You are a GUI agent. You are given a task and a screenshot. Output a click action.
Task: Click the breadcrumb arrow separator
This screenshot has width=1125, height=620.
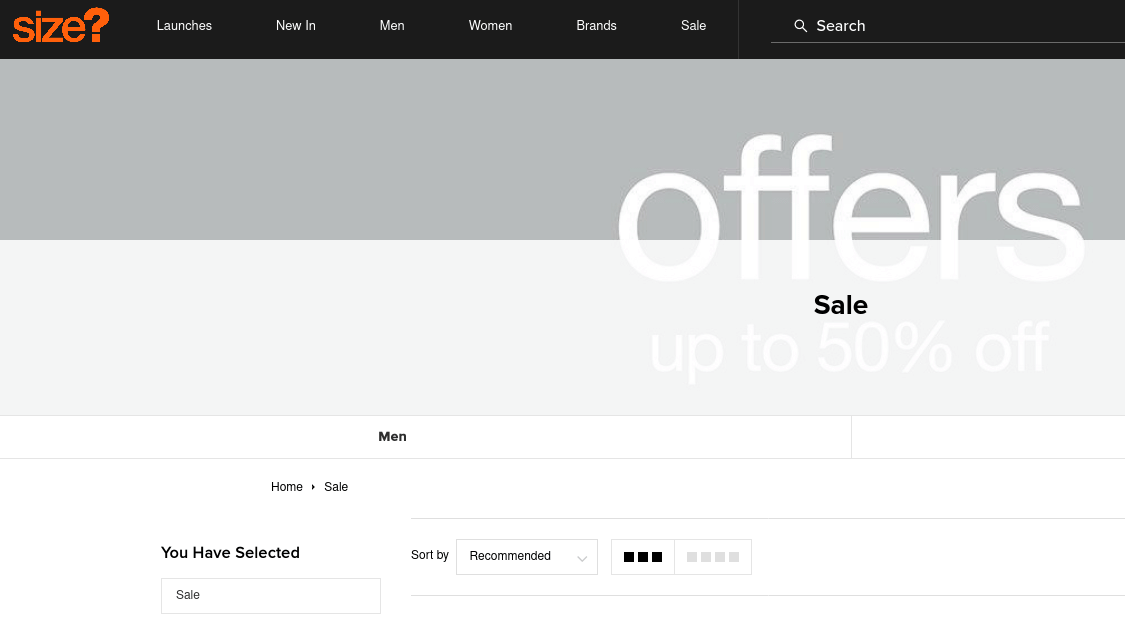(313, 487)
